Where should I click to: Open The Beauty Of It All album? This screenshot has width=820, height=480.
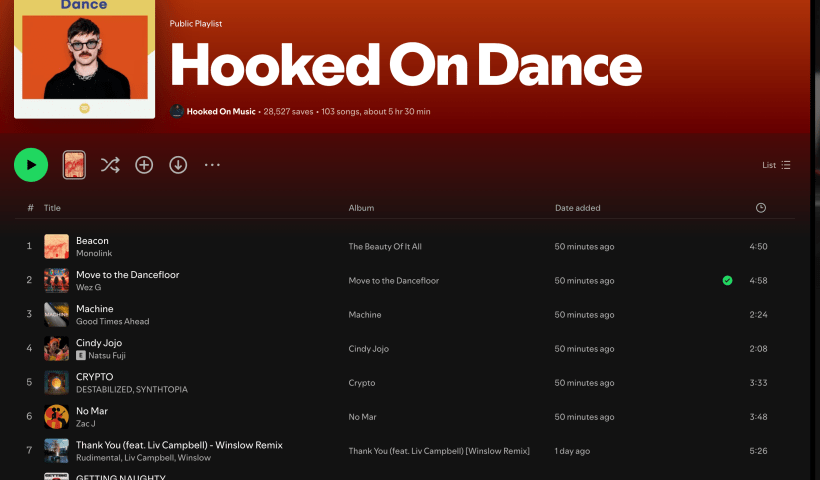click(x=385, y=246)
